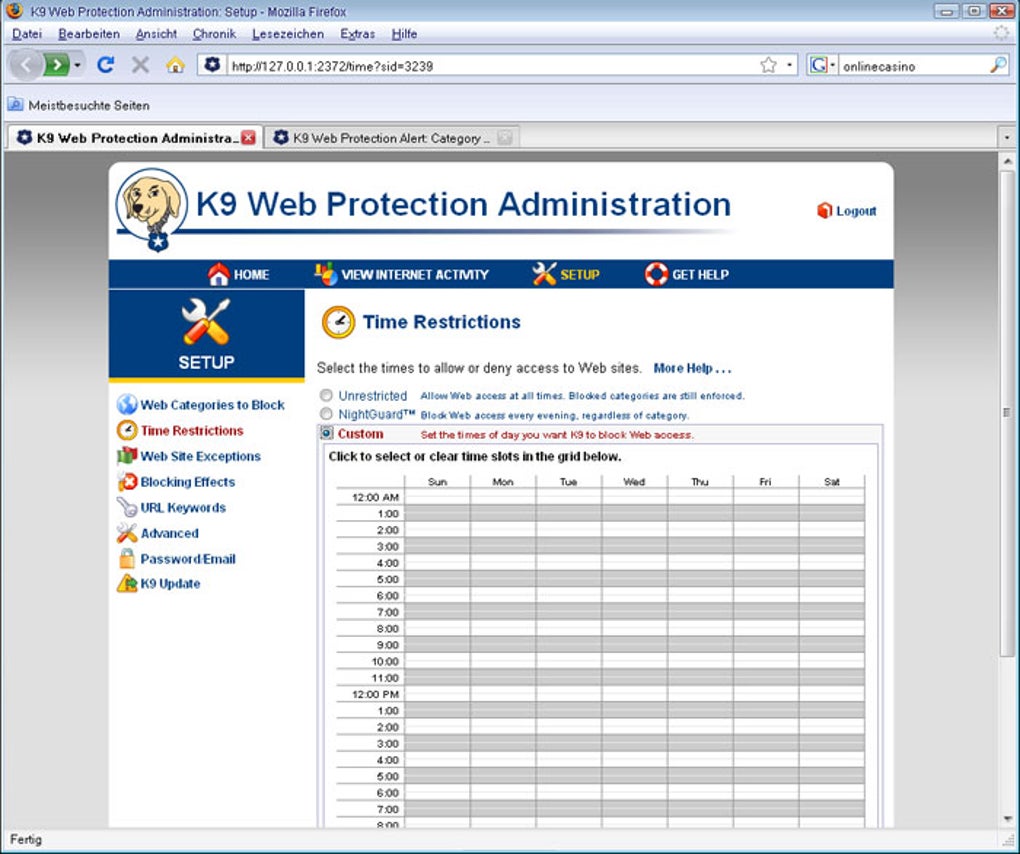The height and width of the screenshot is (854, 1020).
Task: Click the Sun column header in grid
Action: pyautogui.click(x=437, y=481)
